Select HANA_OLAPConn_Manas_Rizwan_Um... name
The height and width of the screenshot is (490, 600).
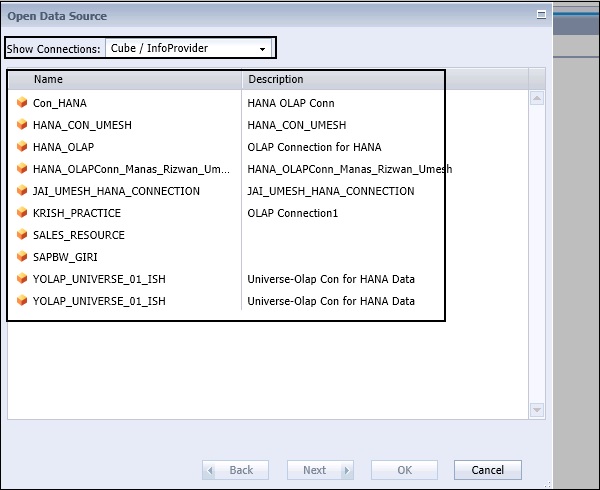[131, 169]
